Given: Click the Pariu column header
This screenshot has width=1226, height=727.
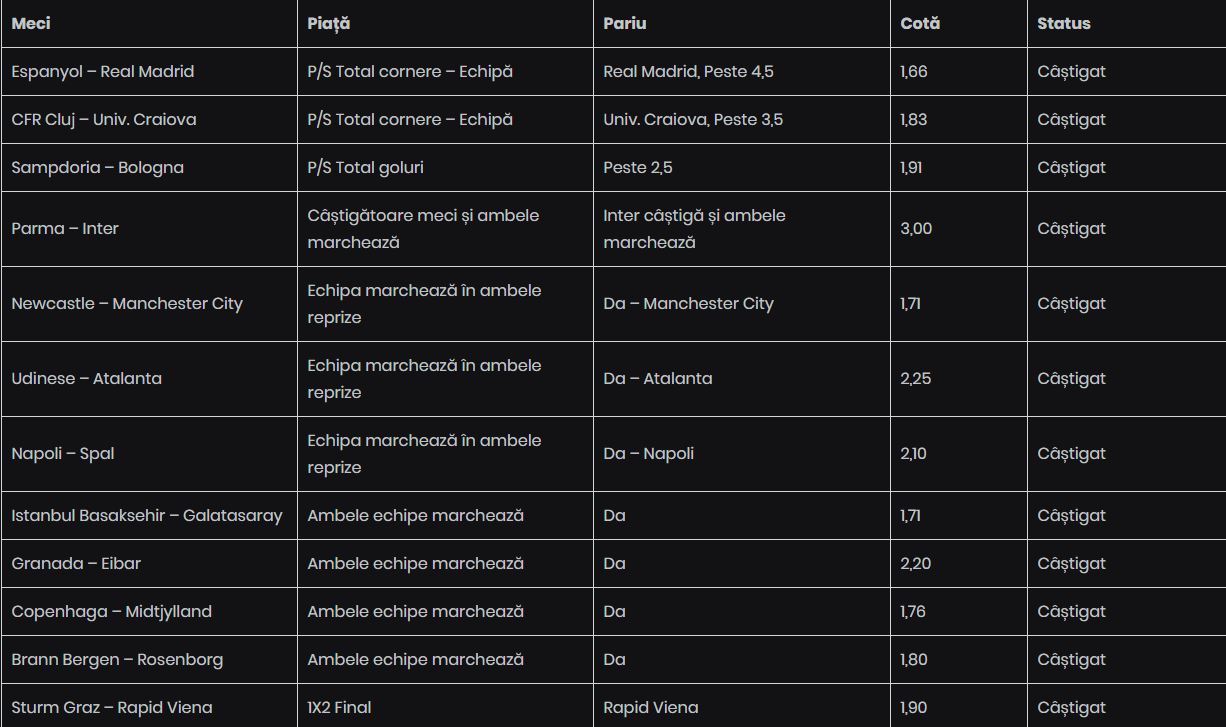Looking at the screenshot, I should pyautogui.click(x=625, y=23).
